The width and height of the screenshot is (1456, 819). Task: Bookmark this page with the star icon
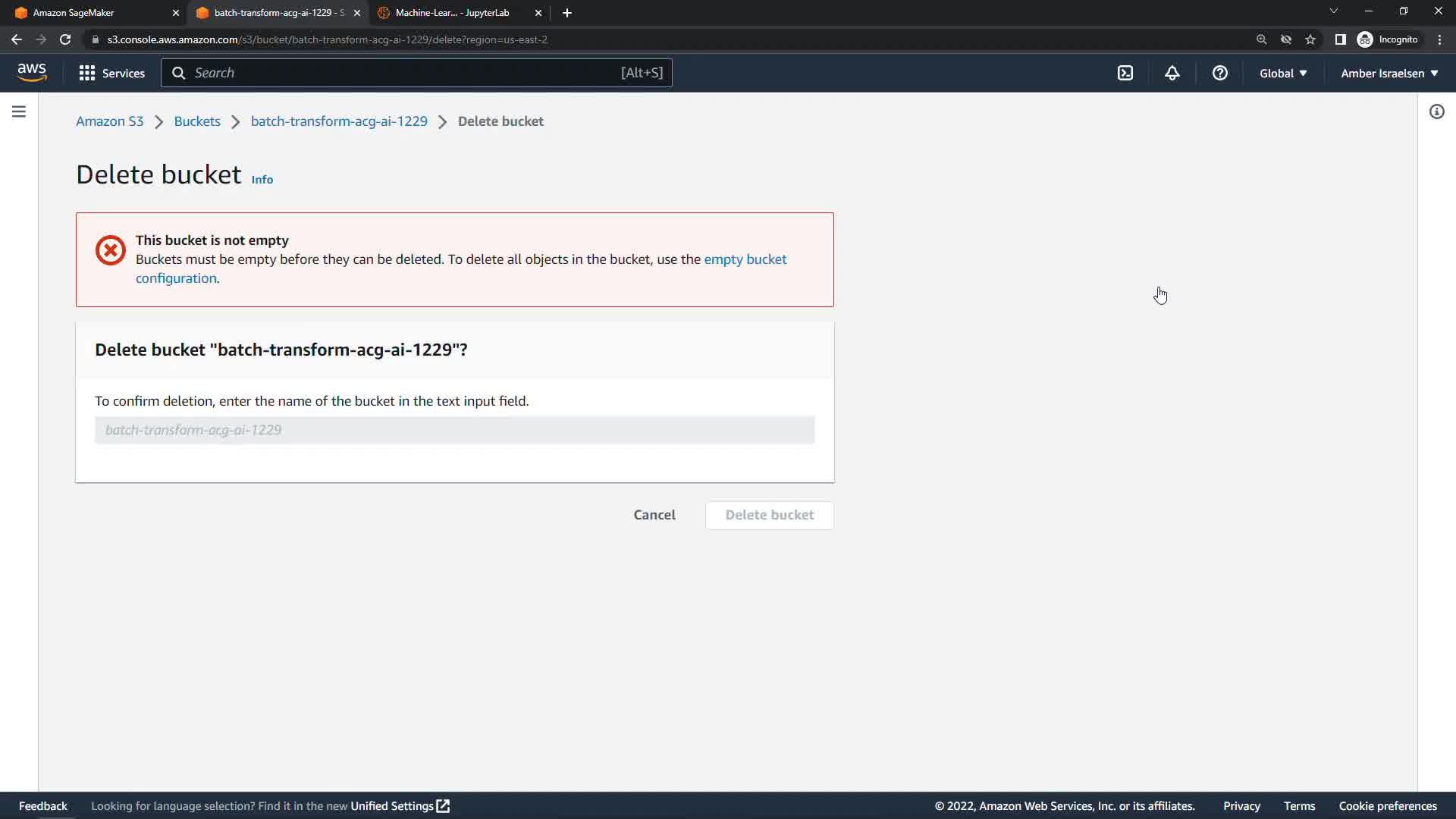pos(1310,39)
